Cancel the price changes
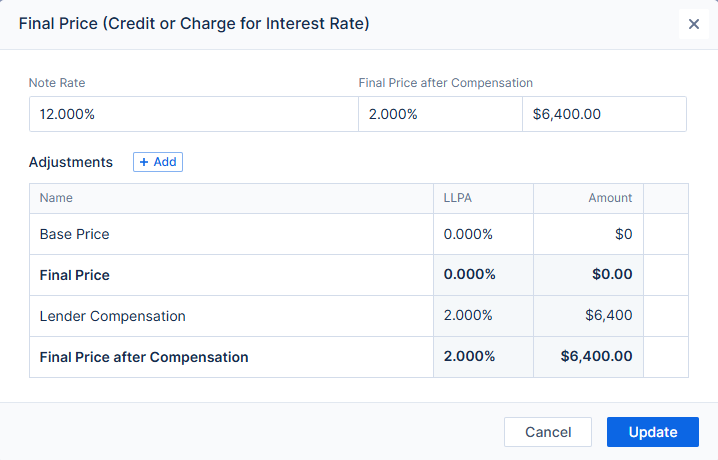This screenshot has height=460, width=718. click(x=548, y=432)
